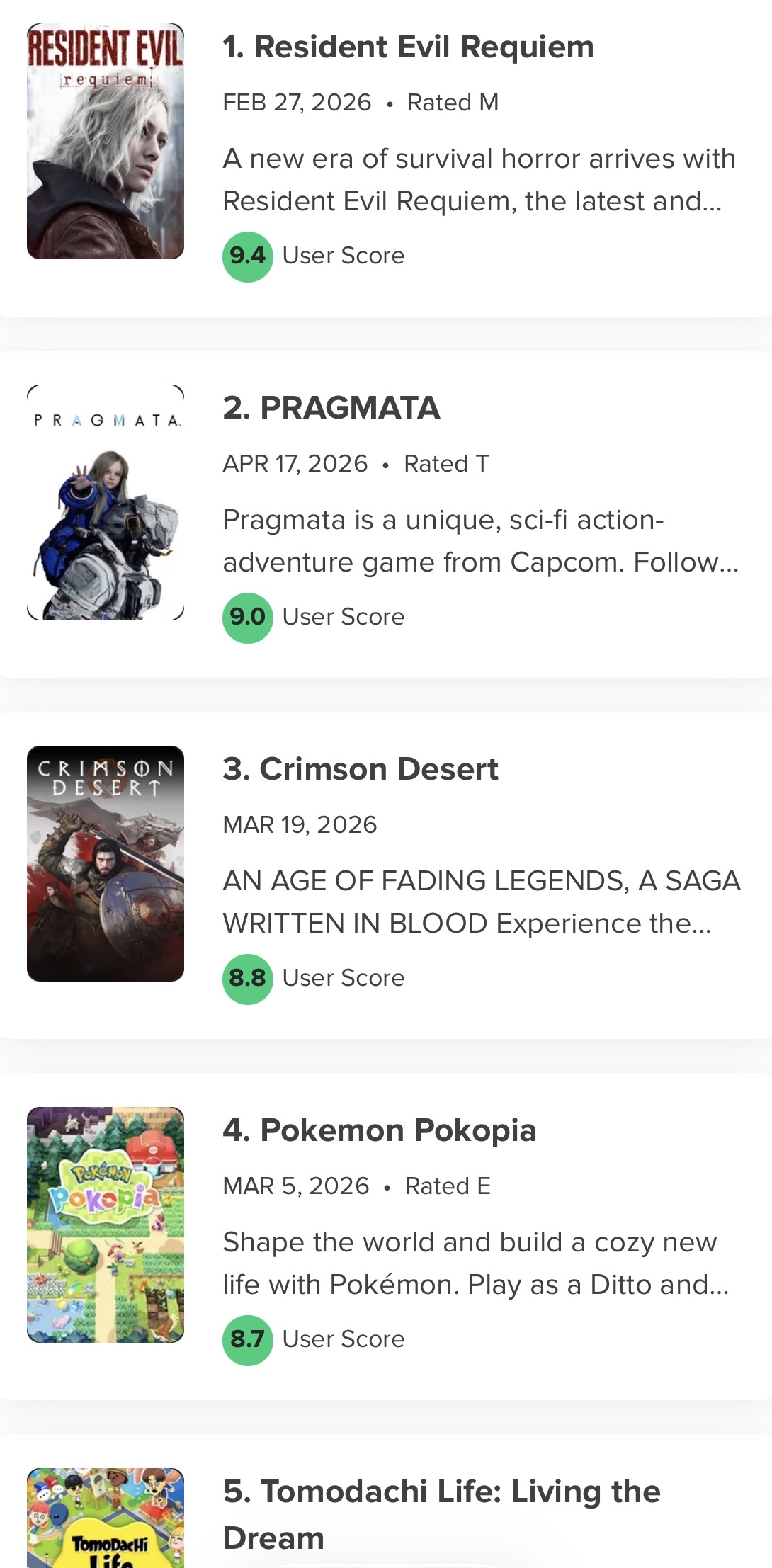This screenshot has height=1568, width=772.
Task: Open PRAGMATA cover thumbnail
Action: (x=106, y=503)
